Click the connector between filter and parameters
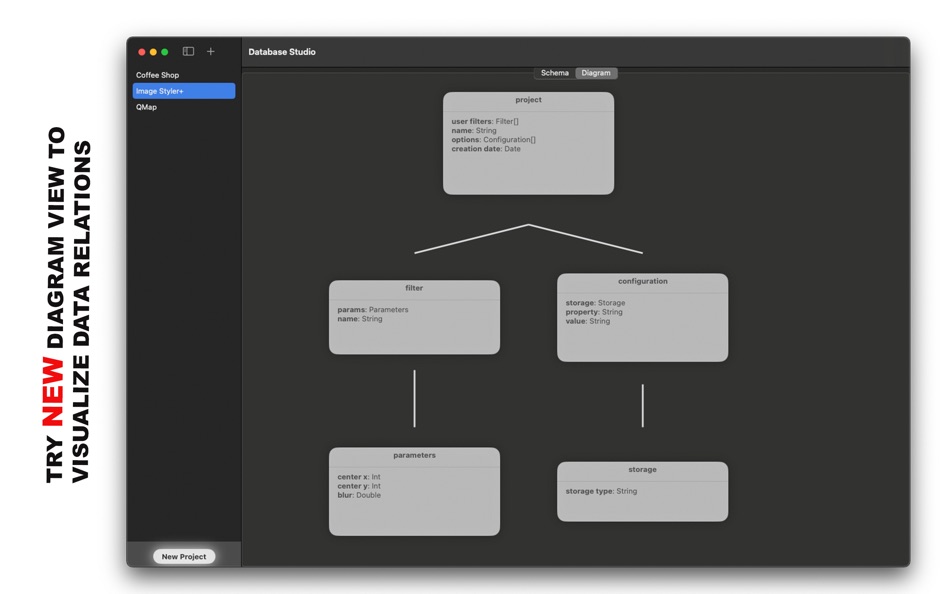The width and height of the screenshot is (950, 594). 414,400
